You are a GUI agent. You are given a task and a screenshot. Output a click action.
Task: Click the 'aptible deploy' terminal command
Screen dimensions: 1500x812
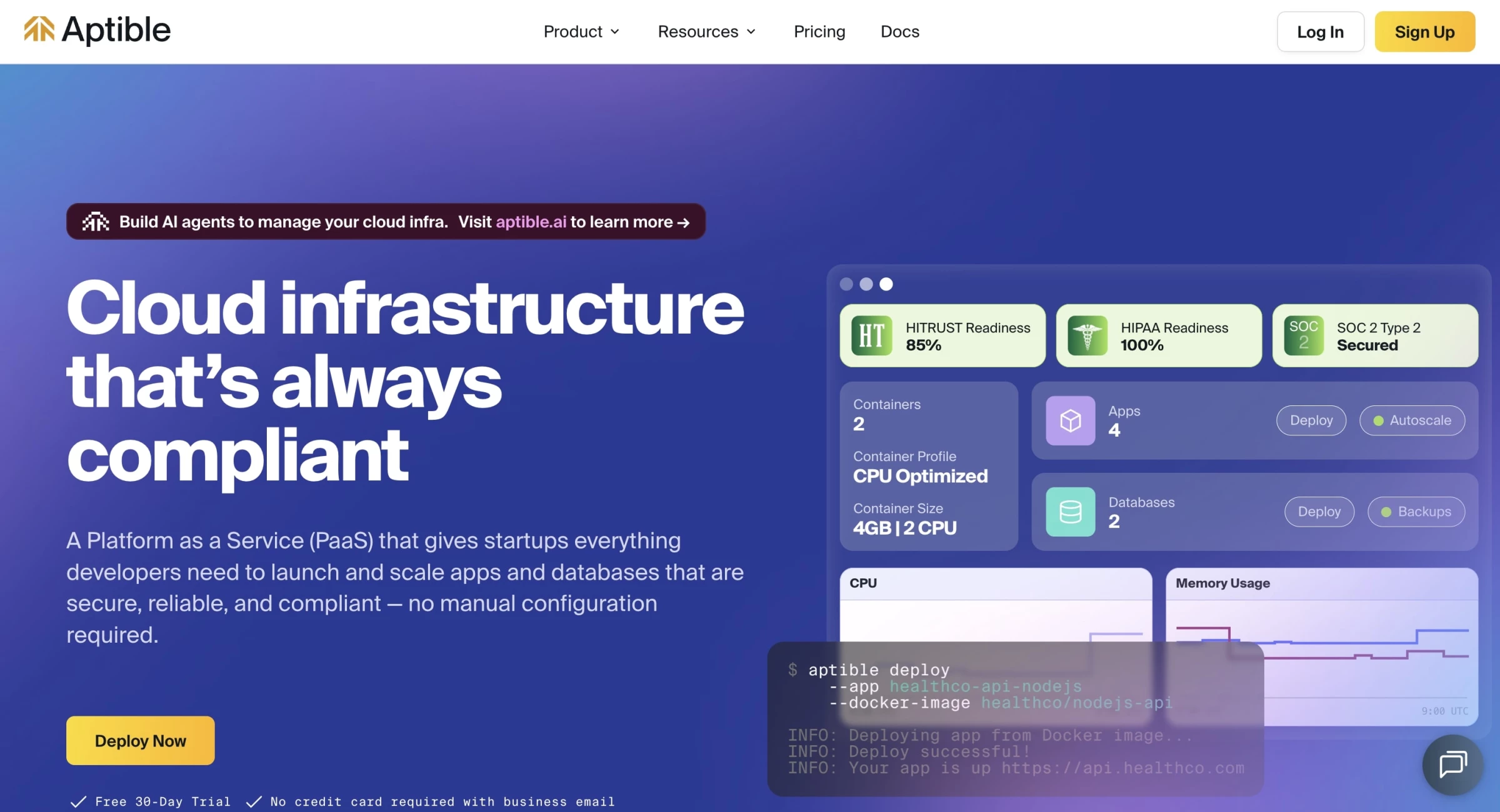pos(879,670)
